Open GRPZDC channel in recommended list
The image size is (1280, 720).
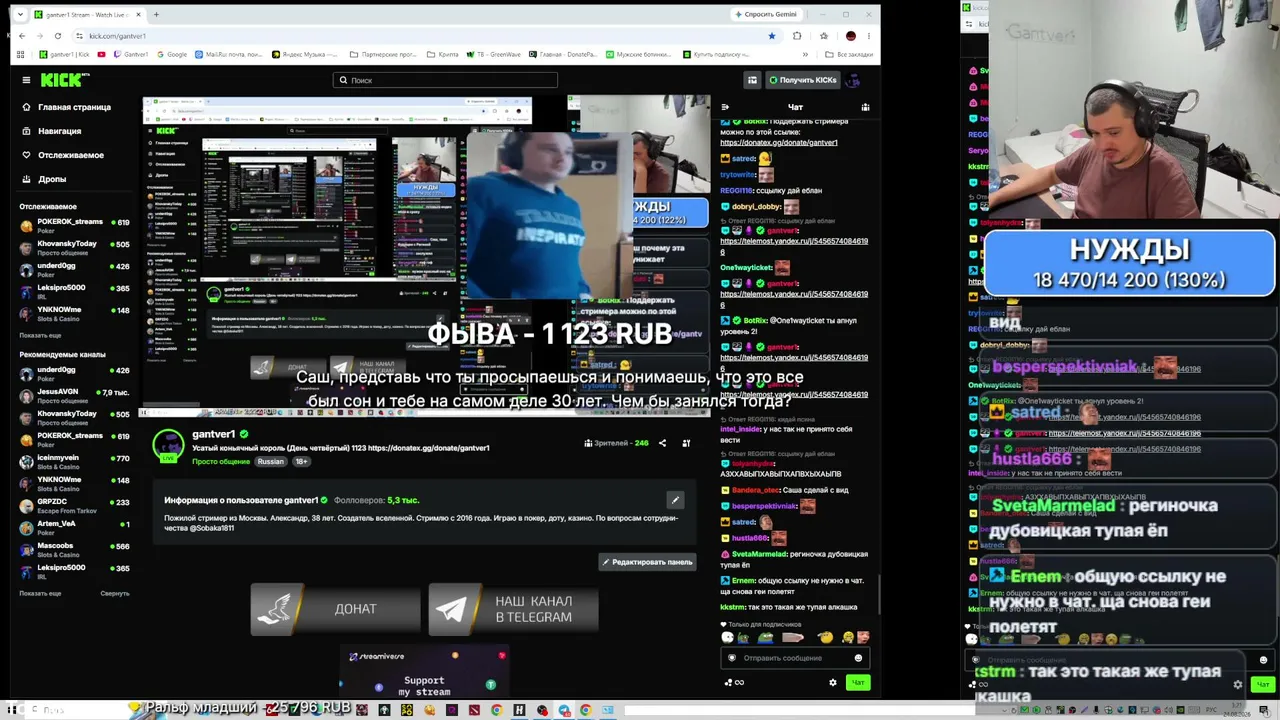(75, 504)
